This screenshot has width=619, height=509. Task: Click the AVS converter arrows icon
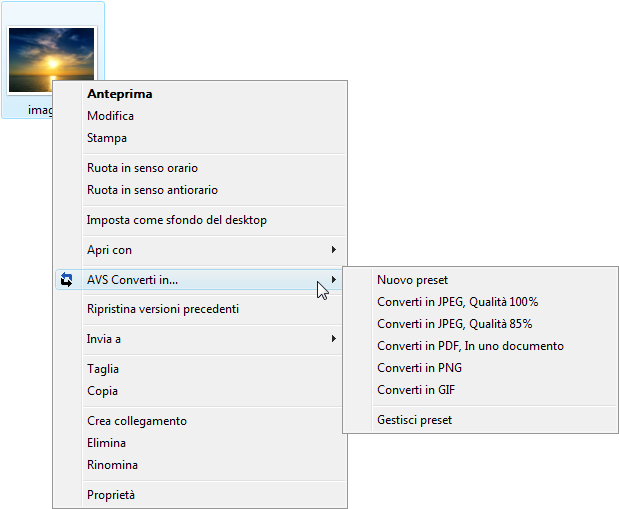(66, 280)
